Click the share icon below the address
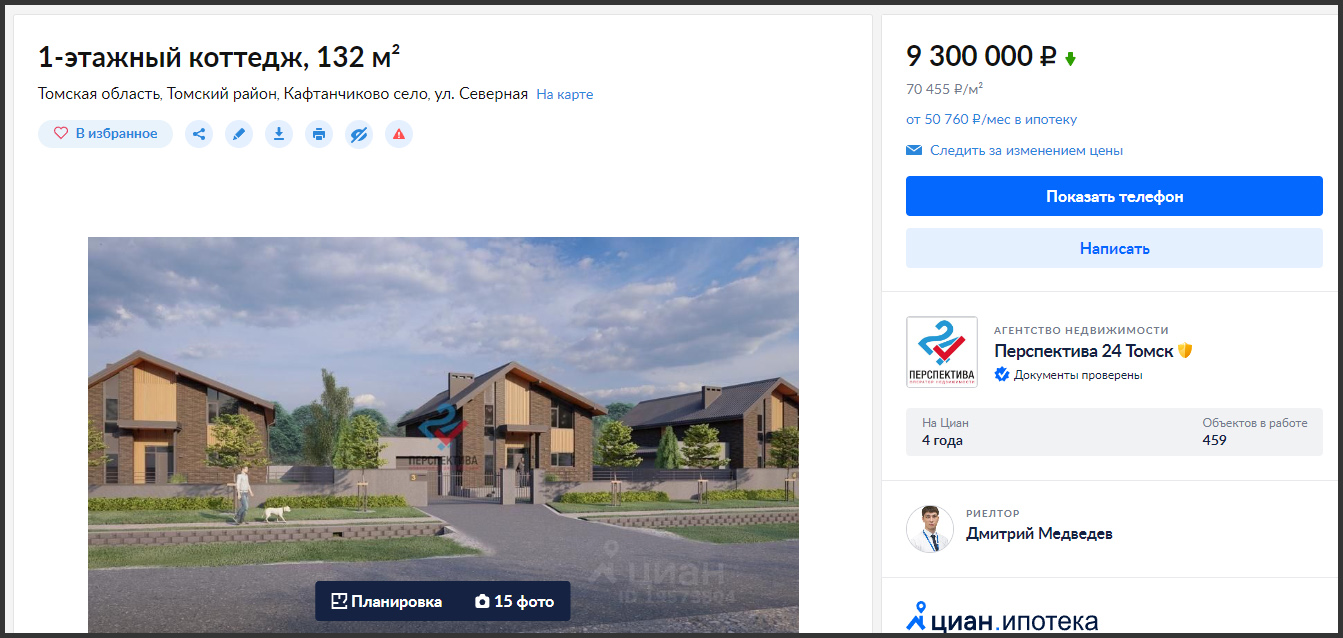 click(x=199, y=134)
